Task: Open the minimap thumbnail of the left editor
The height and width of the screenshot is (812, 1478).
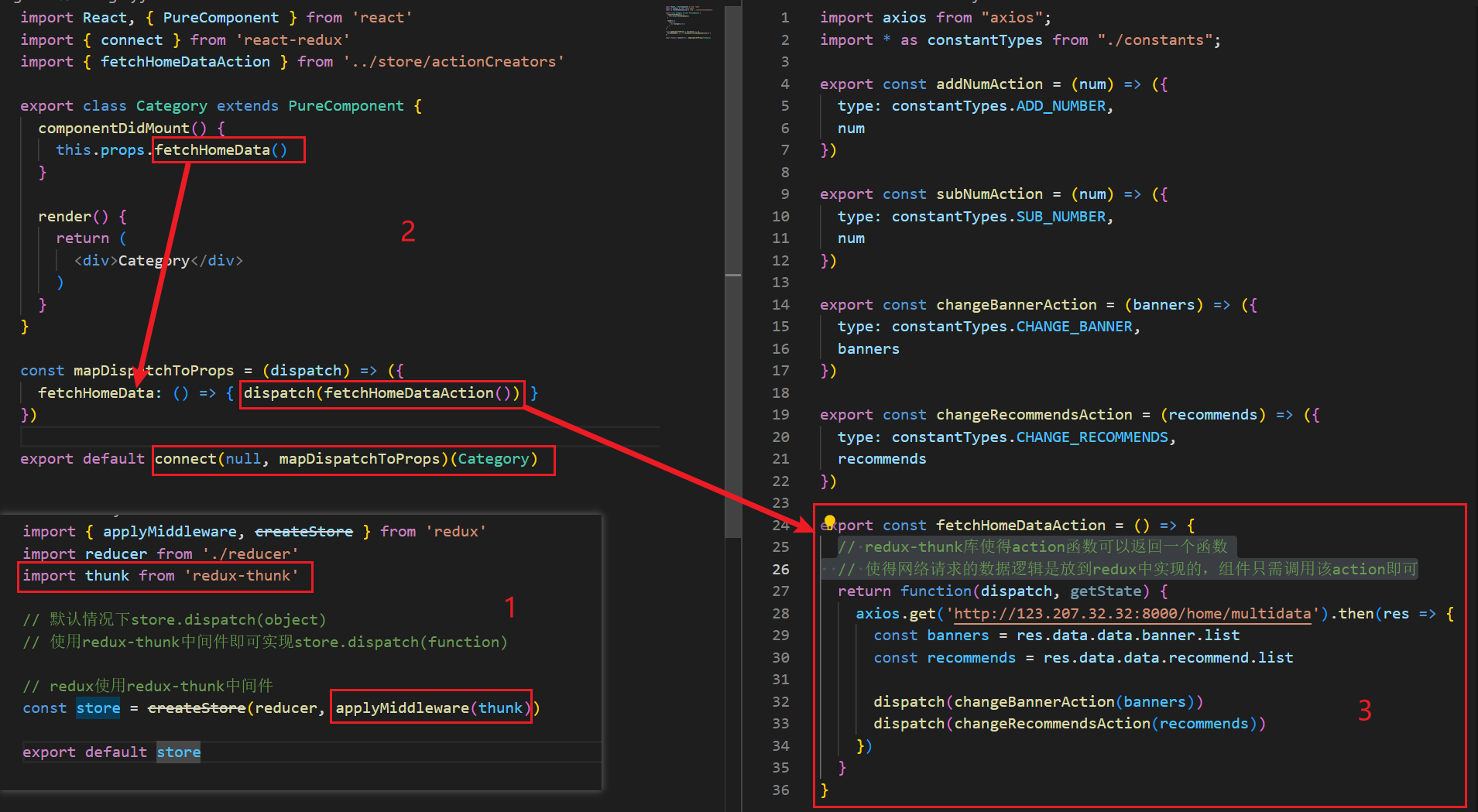Action: pyautogui.click(x=688, y=23)
